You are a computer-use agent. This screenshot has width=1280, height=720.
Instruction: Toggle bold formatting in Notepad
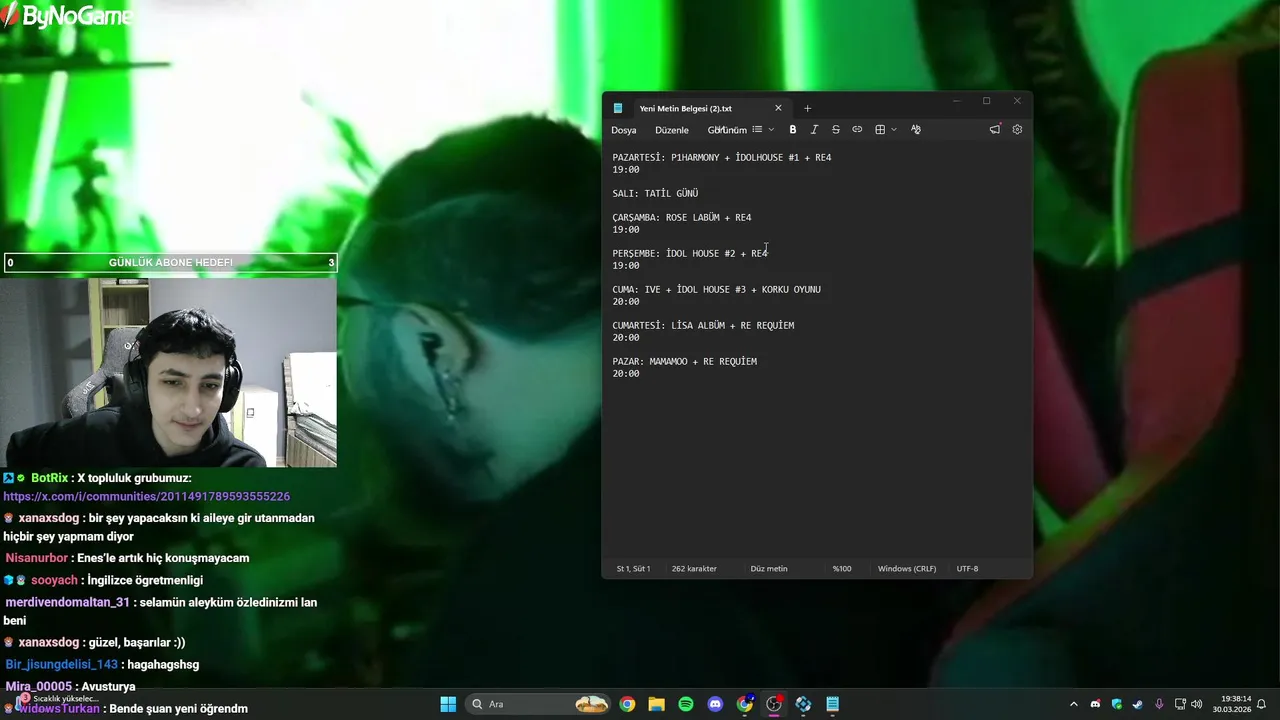click(793, 130)
